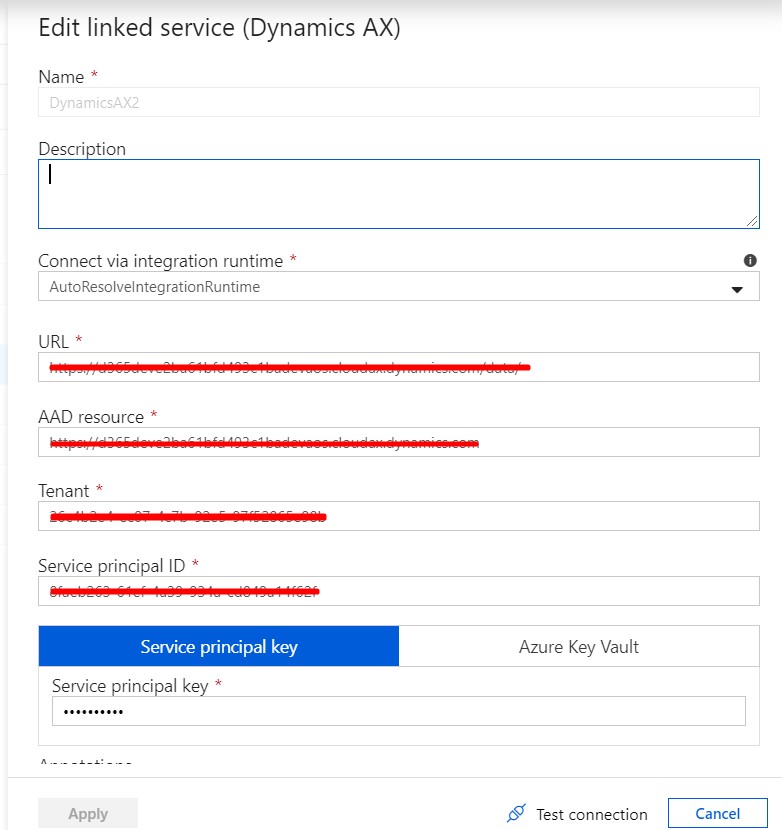Click the 'Edit linked service (Dynamics AX)' heading
The width and height of the screenshot is (782, 830).
[x=219, y=28]
